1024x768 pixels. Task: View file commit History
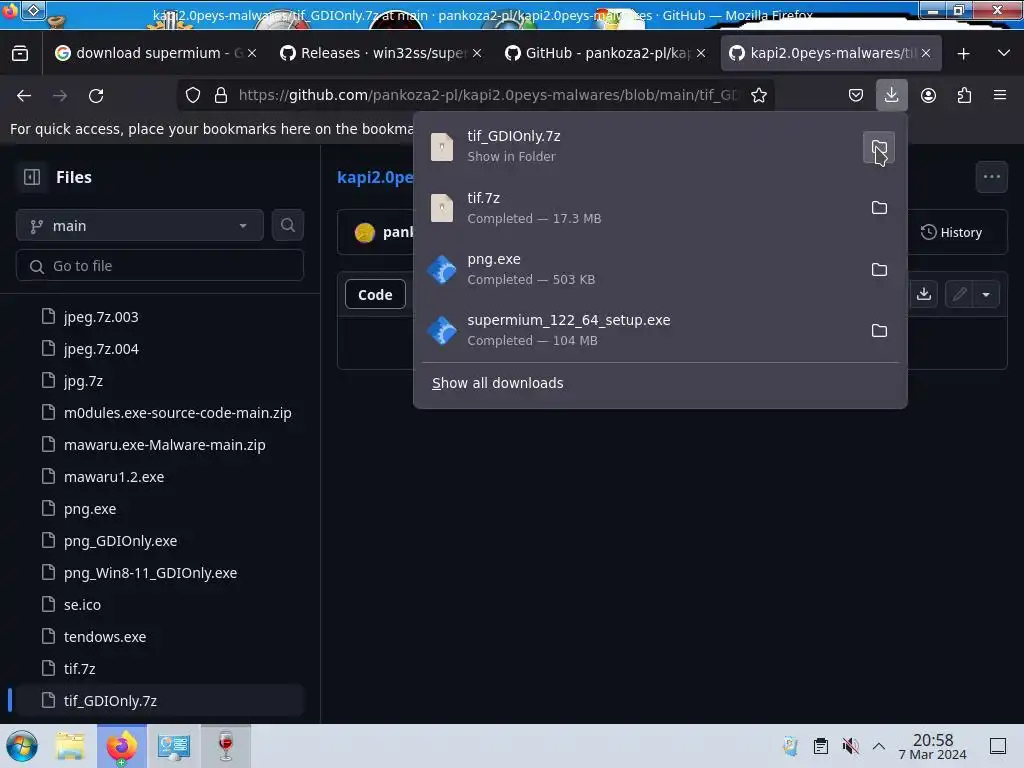tap(952, 232)
